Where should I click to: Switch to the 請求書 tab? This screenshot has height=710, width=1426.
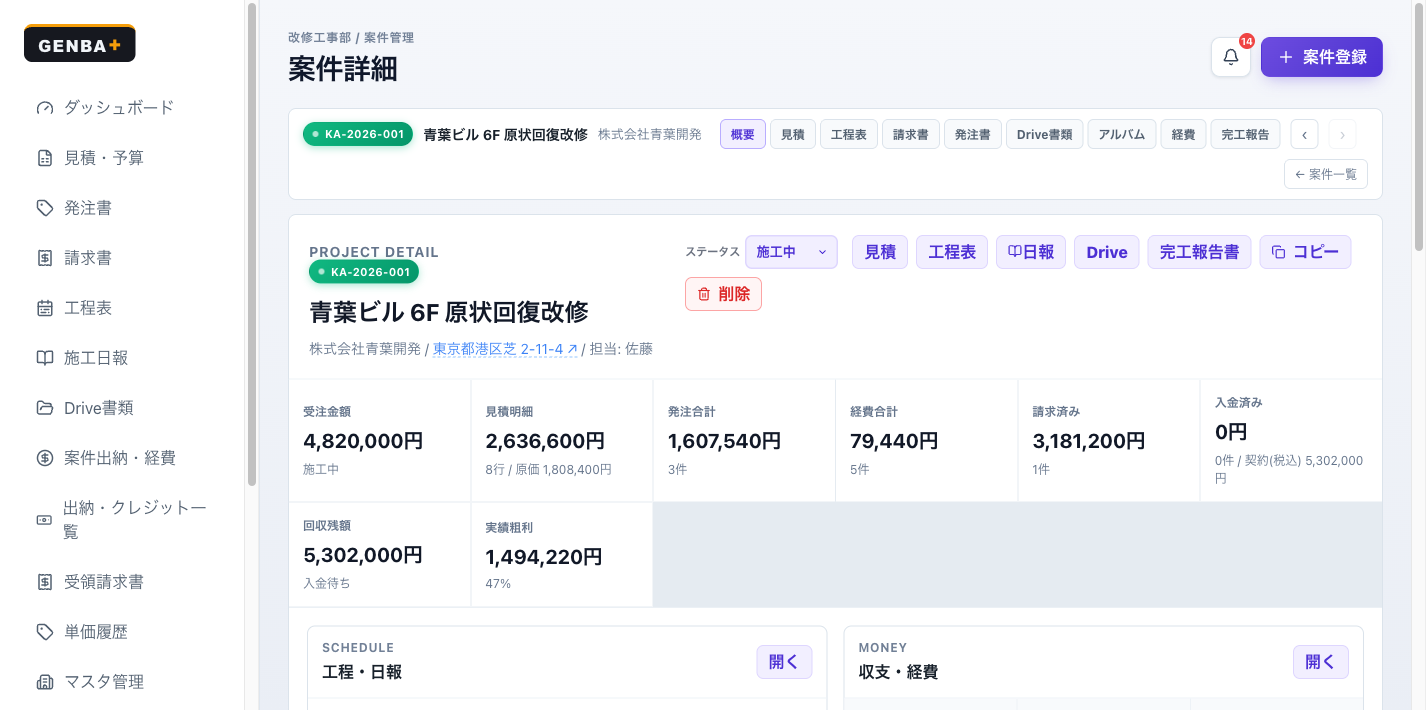point(911,134)
